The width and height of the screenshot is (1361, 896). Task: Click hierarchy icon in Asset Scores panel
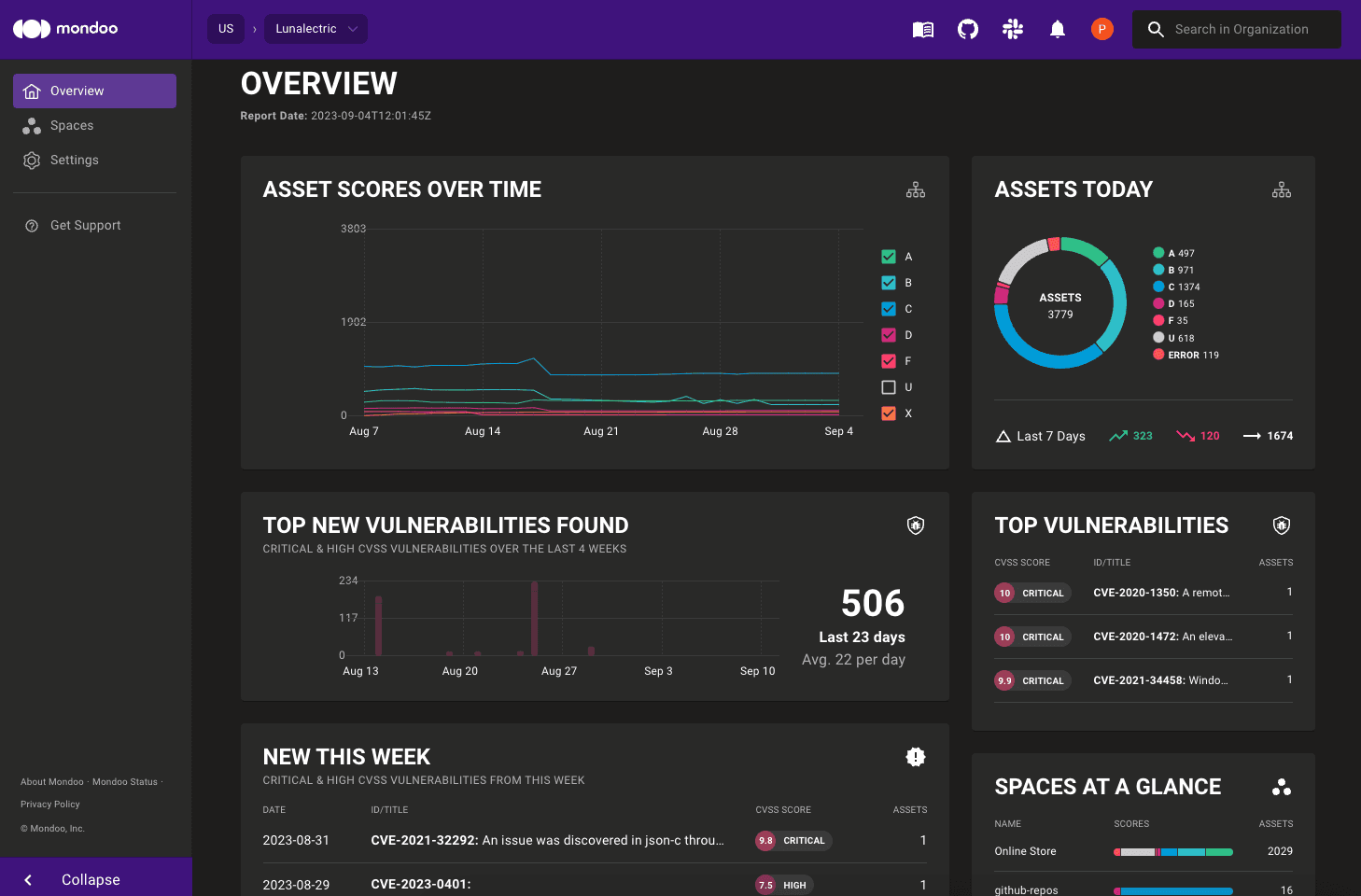916,190
